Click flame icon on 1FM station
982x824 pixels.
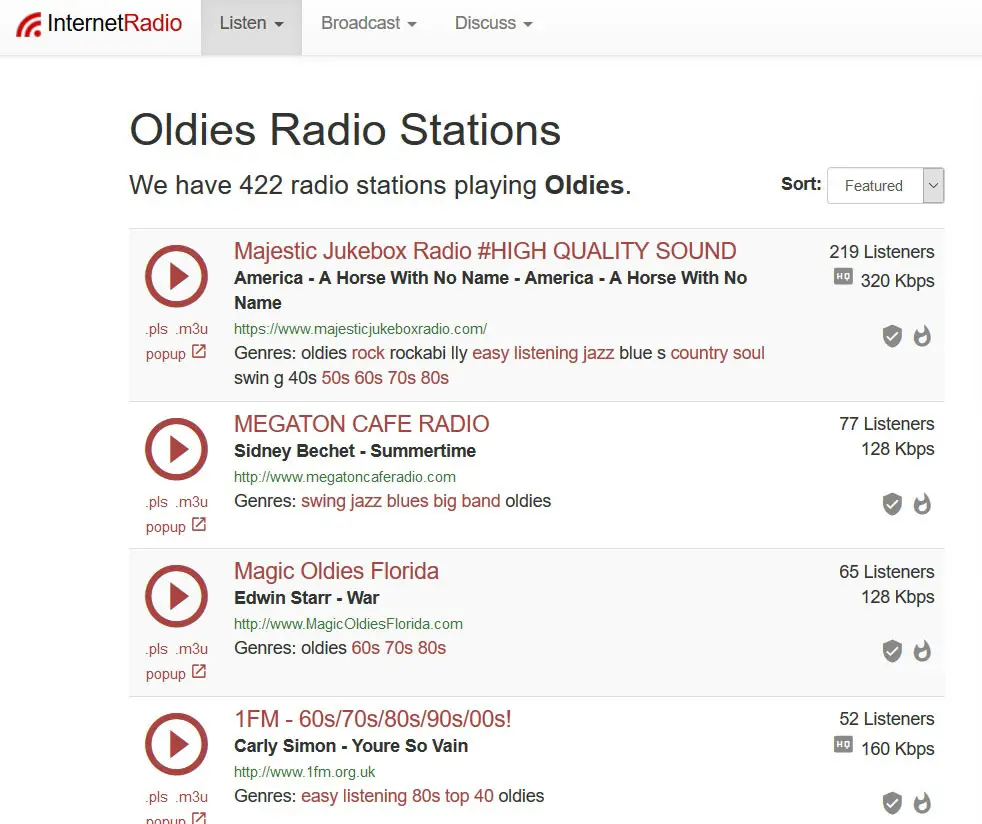[x=922, y=803]
